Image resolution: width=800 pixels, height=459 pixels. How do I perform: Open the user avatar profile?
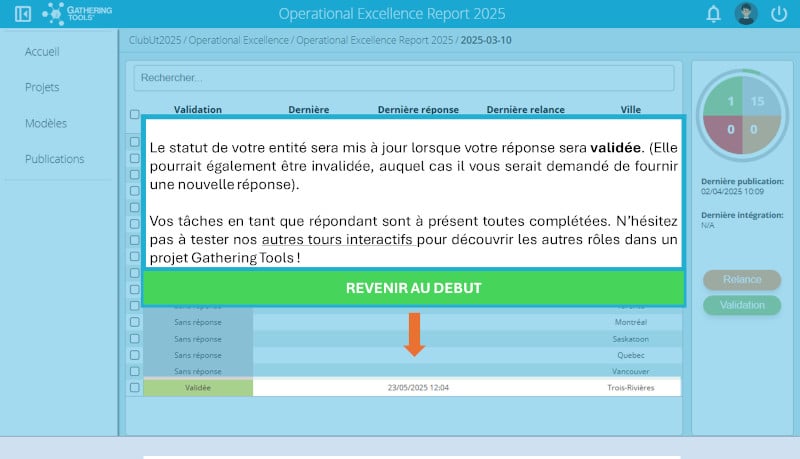pyautogui.click(x=746, y=14)
